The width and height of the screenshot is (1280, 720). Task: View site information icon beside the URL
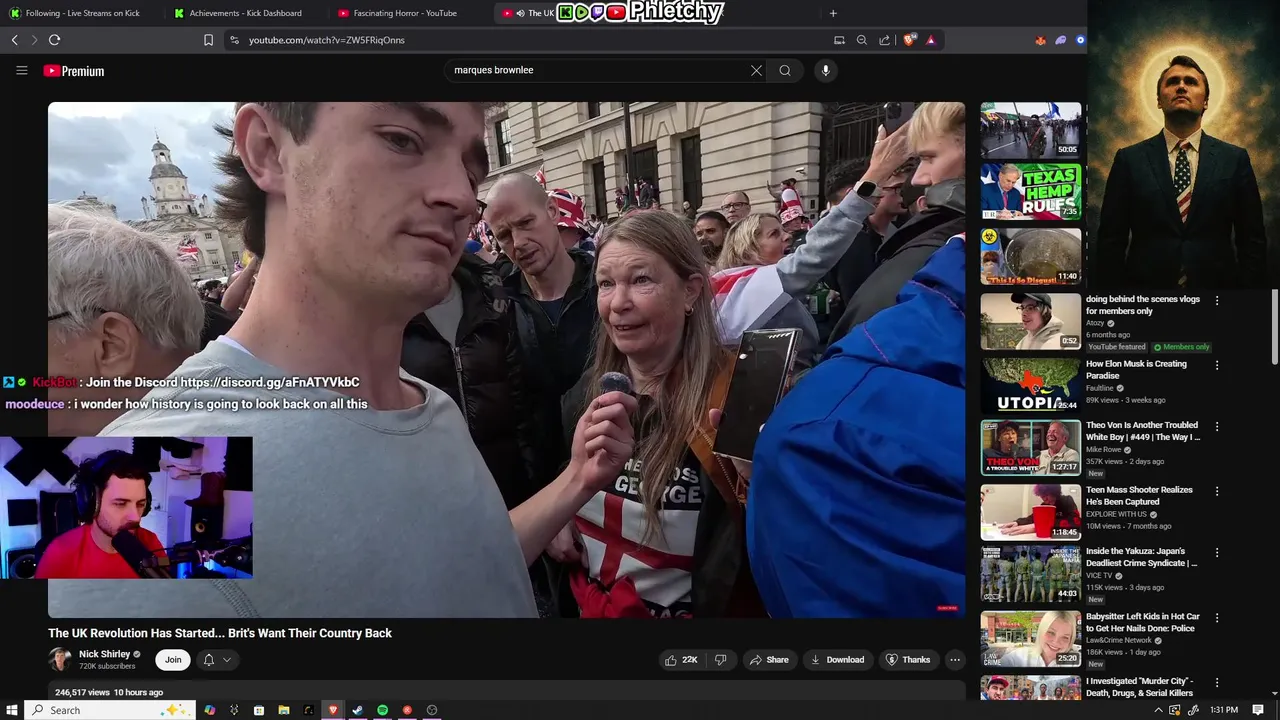point(234,40)
